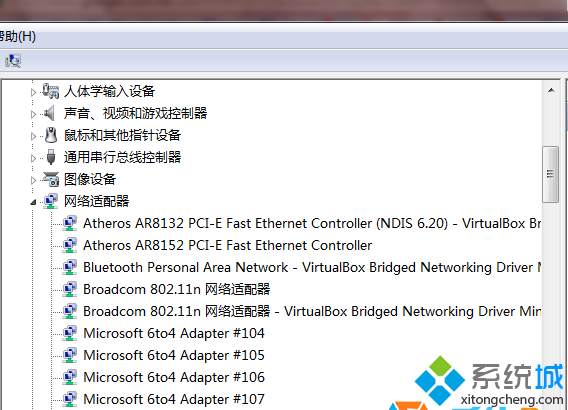Screen dimensions: 568x410
Task: Select Atheros AR8132 PCI-E Fast Ethernet Controller
Action: pyautogui.click(x=312, y=223)
